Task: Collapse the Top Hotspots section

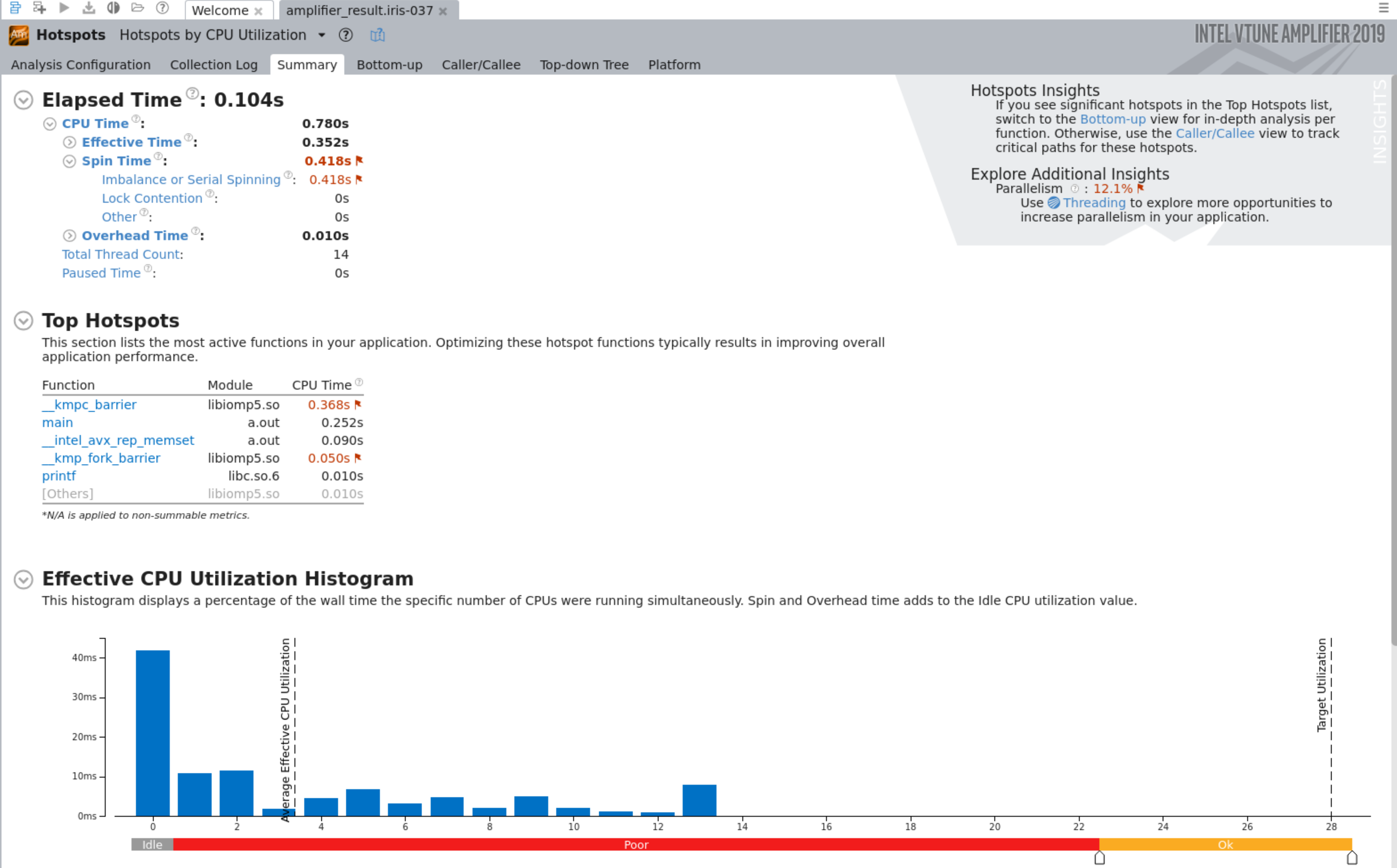Action: click(23, 320)
